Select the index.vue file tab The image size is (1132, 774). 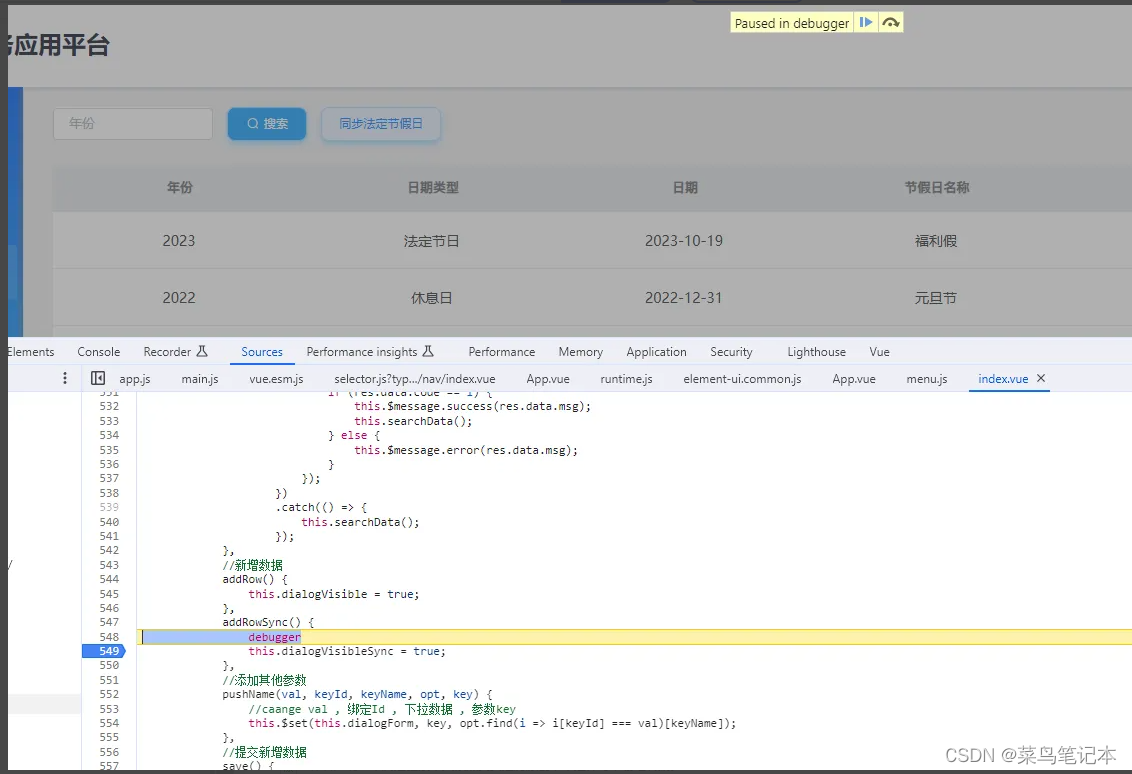tap(1003, 378)
